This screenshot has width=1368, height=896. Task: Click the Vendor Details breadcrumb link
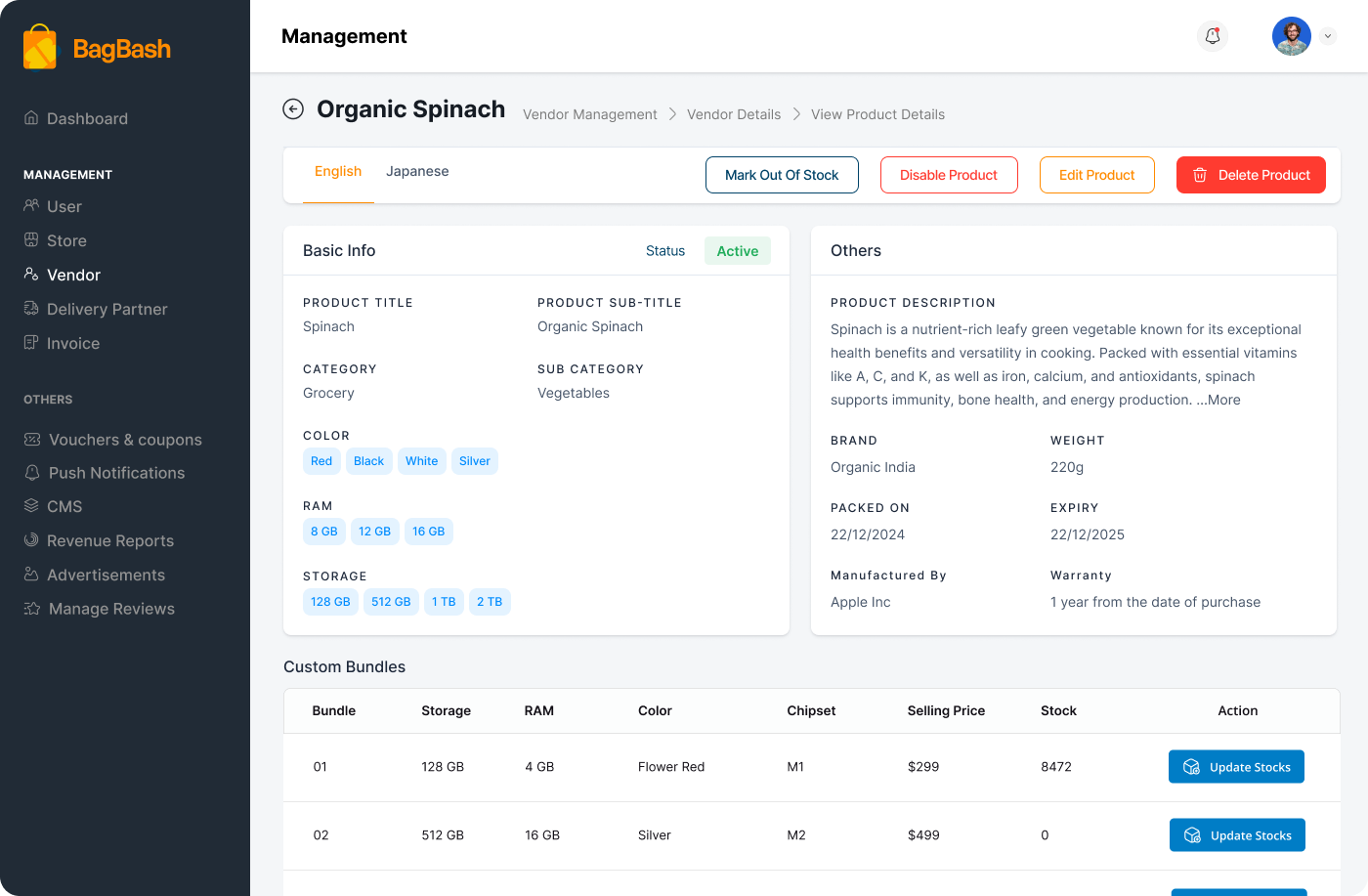coord(734,114)
